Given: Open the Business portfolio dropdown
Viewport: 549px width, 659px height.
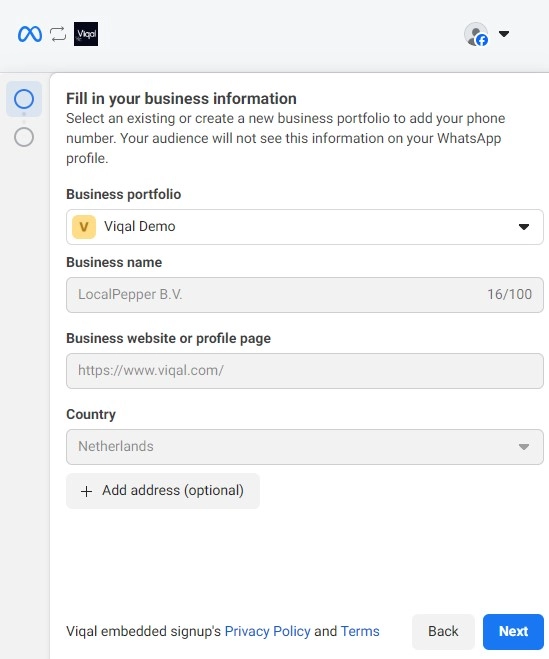Looking at the screenshot, I should click(x=305, y=227).
